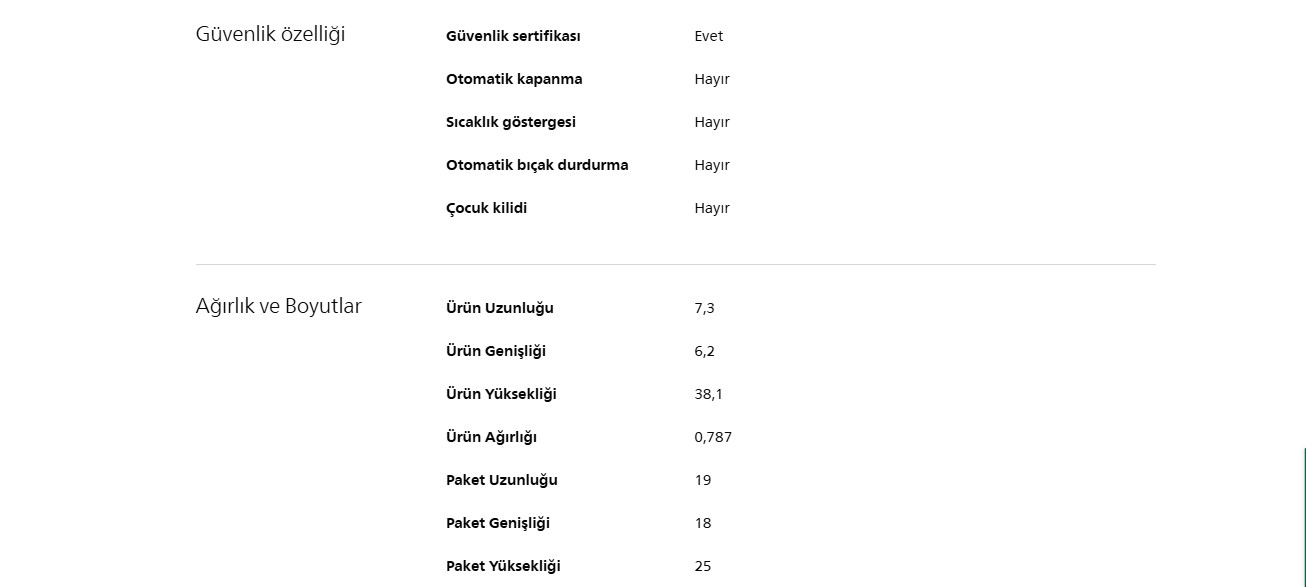Select the Otomatik bıçak durdurma label

point(537,165)
